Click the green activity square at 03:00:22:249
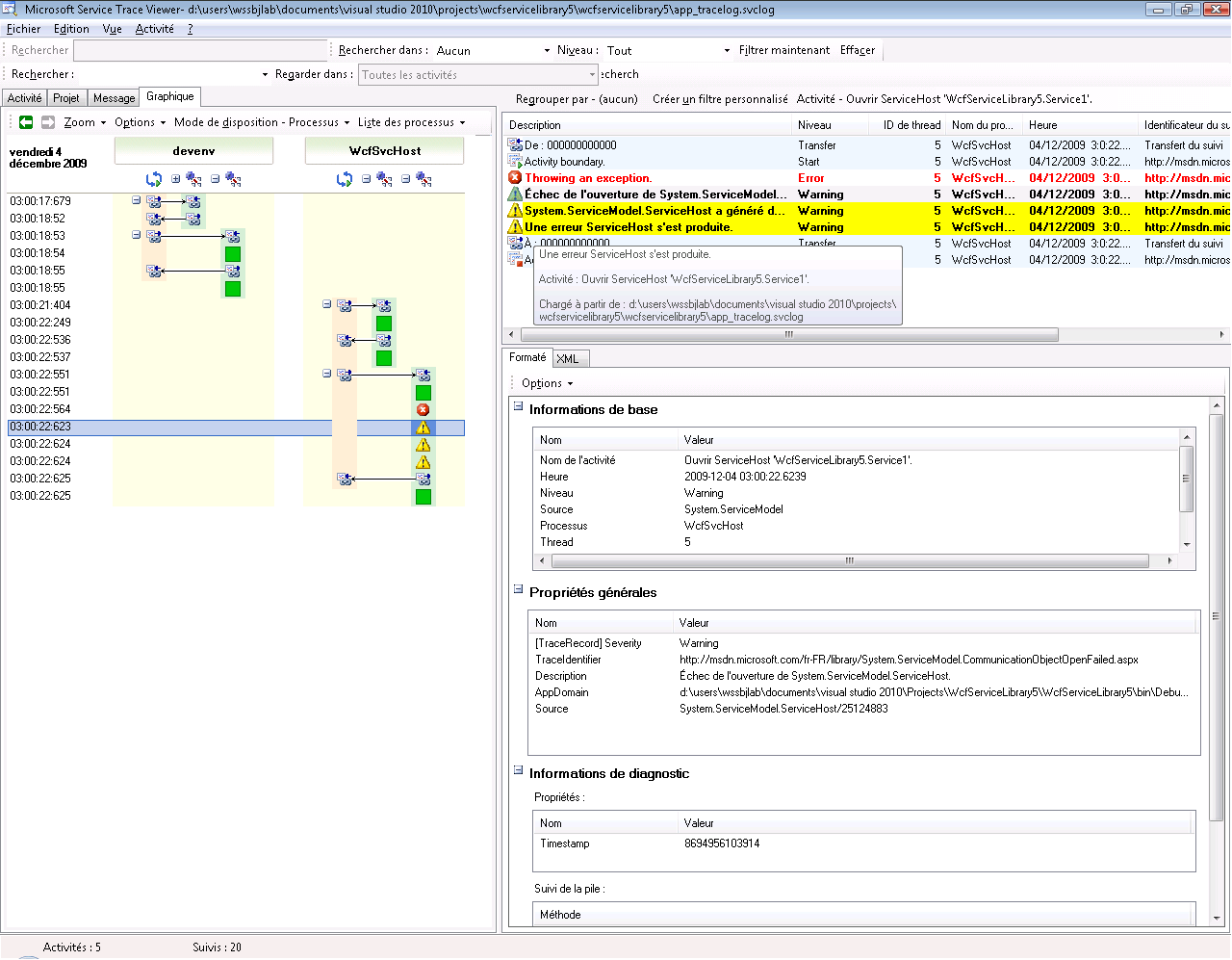1232x960 pixels. click(x=384, y=324)
